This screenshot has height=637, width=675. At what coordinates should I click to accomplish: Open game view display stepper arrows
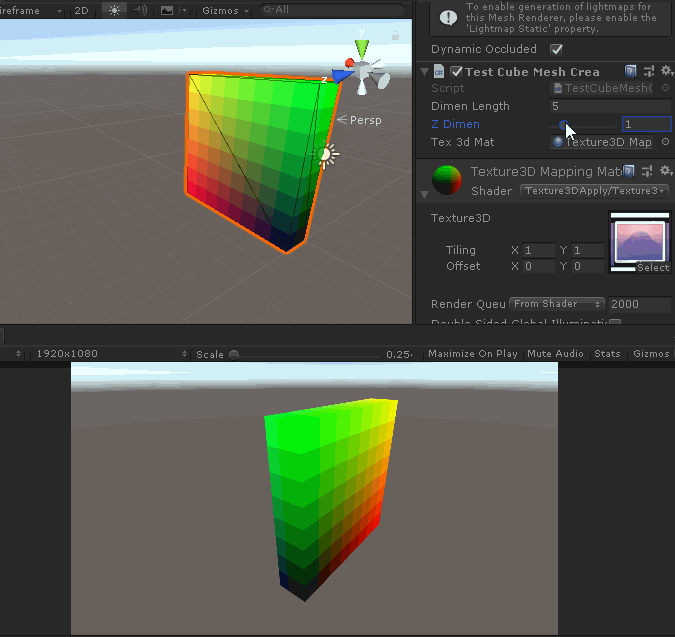(x=18, y=354)
